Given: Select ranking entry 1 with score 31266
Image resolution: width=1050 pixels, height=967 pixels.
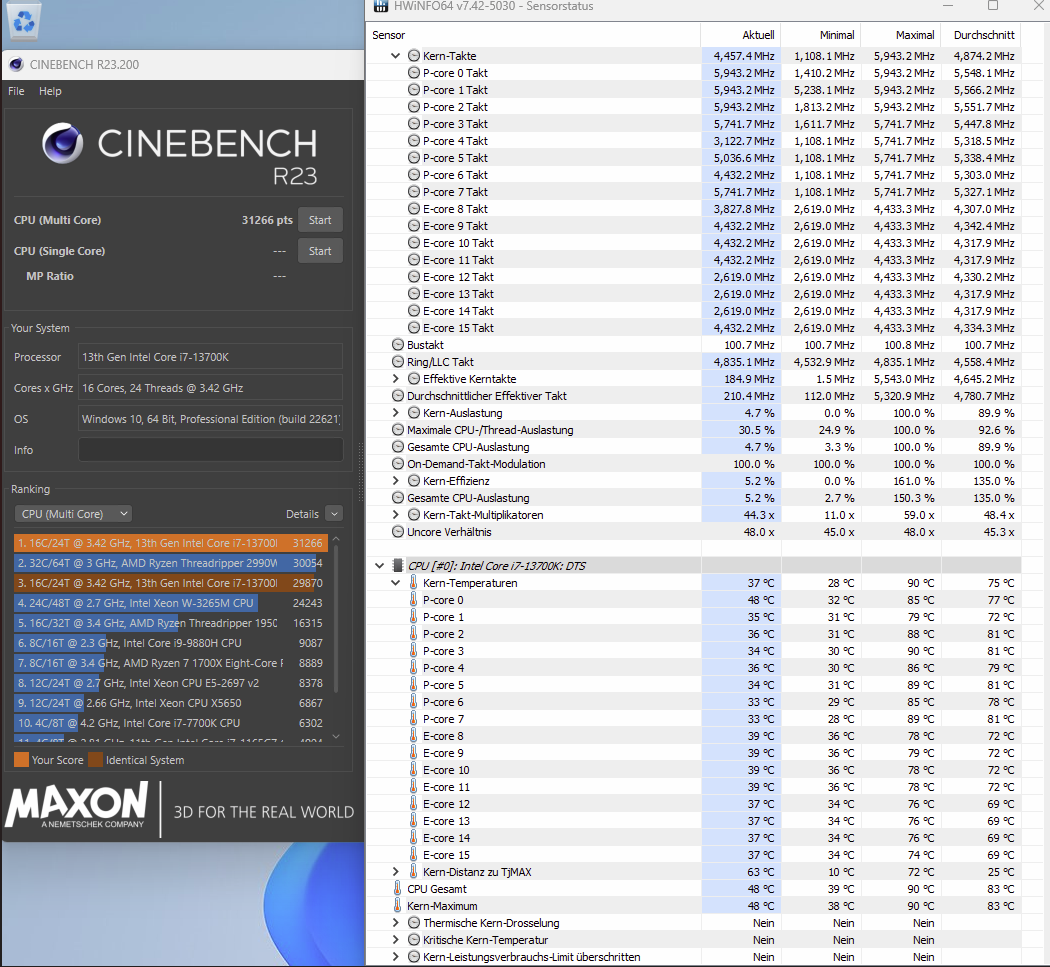Looking at the screenshot, I should click(171, 543).
